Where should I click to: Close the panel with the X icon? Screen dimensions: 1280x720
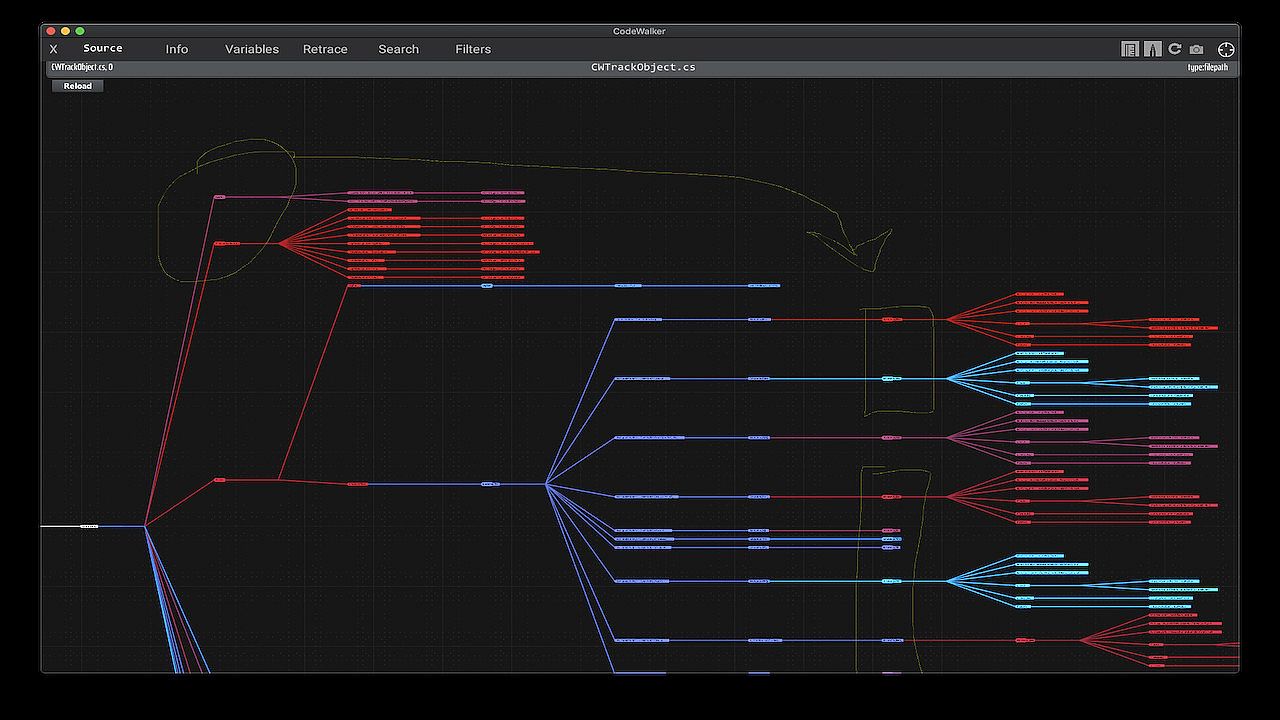54,49
